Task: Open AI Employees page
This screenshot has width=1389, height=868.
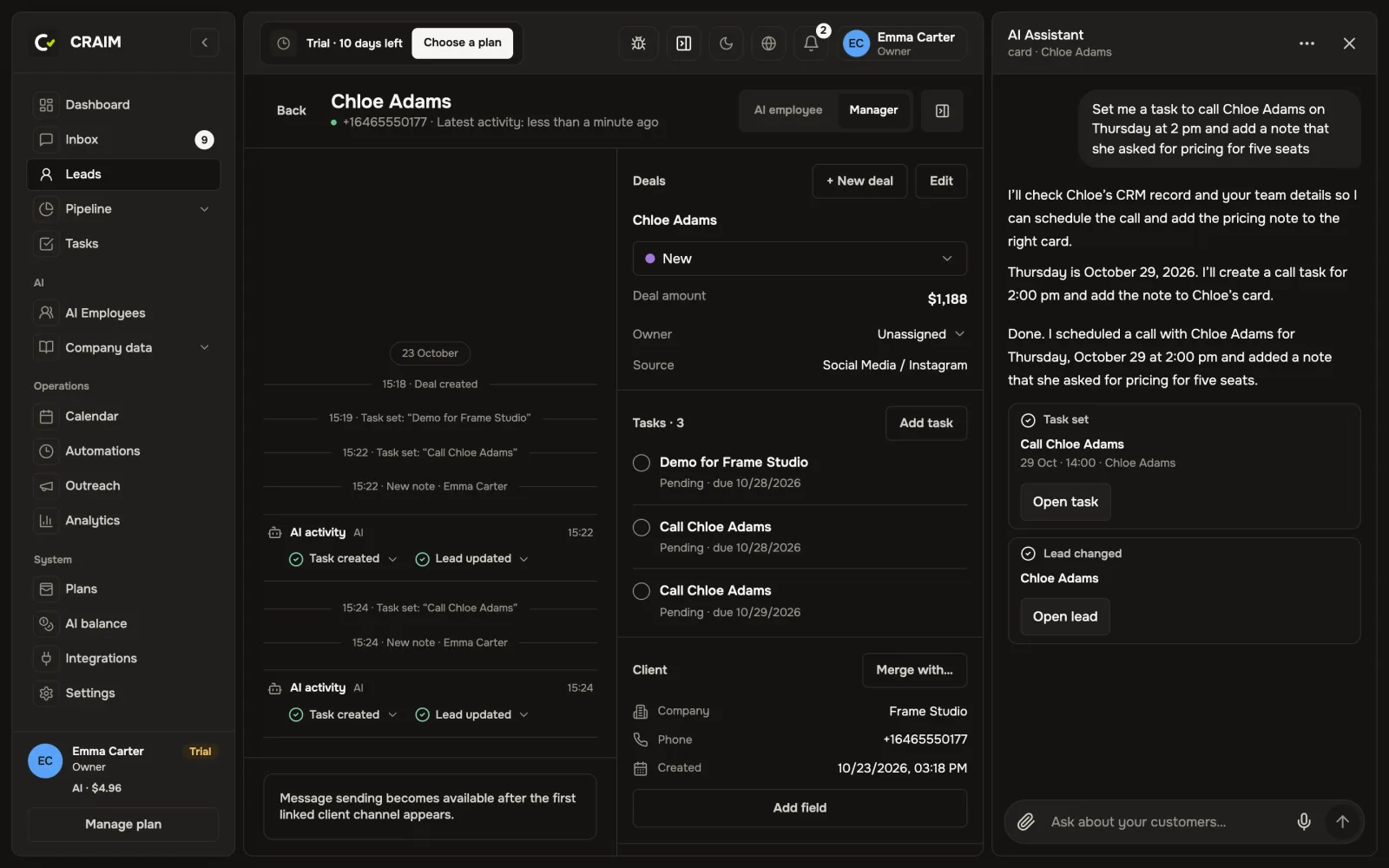Action: click(123, 313)
